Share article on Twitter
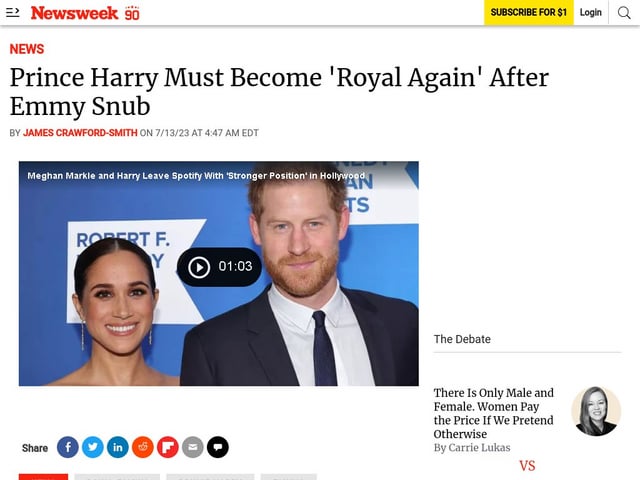This screenshot has height=480, width=640. click(93, 447)
